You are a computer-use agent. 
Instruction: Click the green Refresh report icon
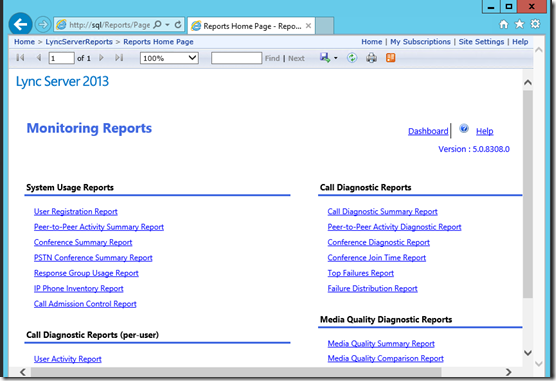tap(352, 57)
